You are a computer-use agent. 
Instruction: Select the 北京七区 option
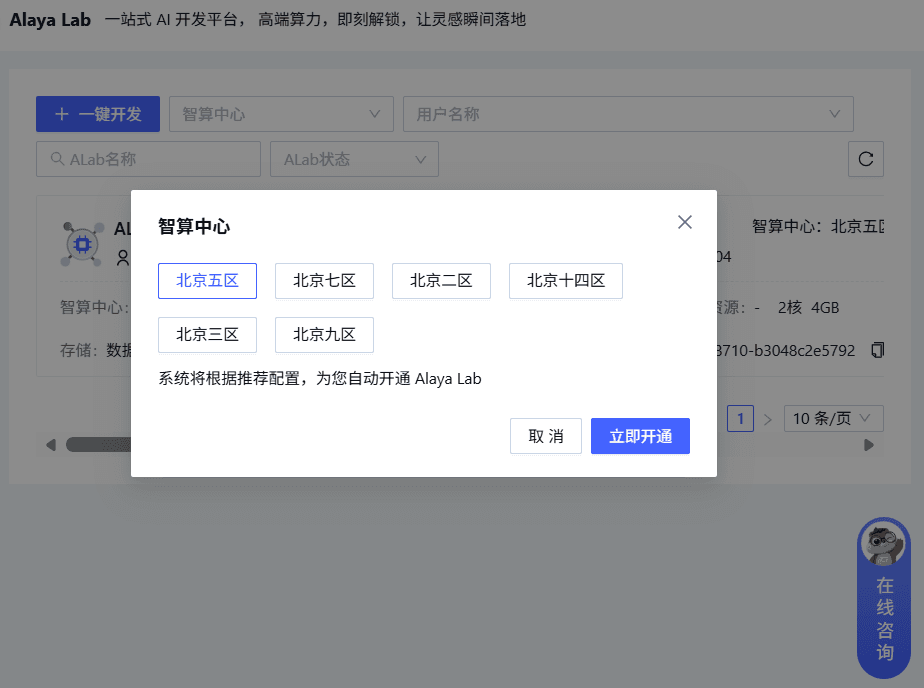point(324,281)
